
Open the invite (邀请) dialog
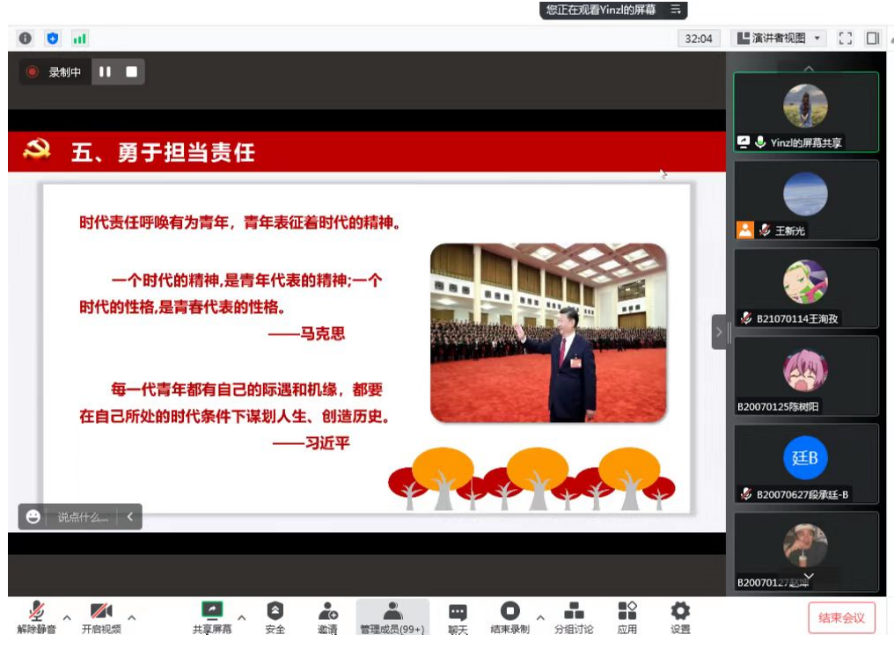(327, 616)
